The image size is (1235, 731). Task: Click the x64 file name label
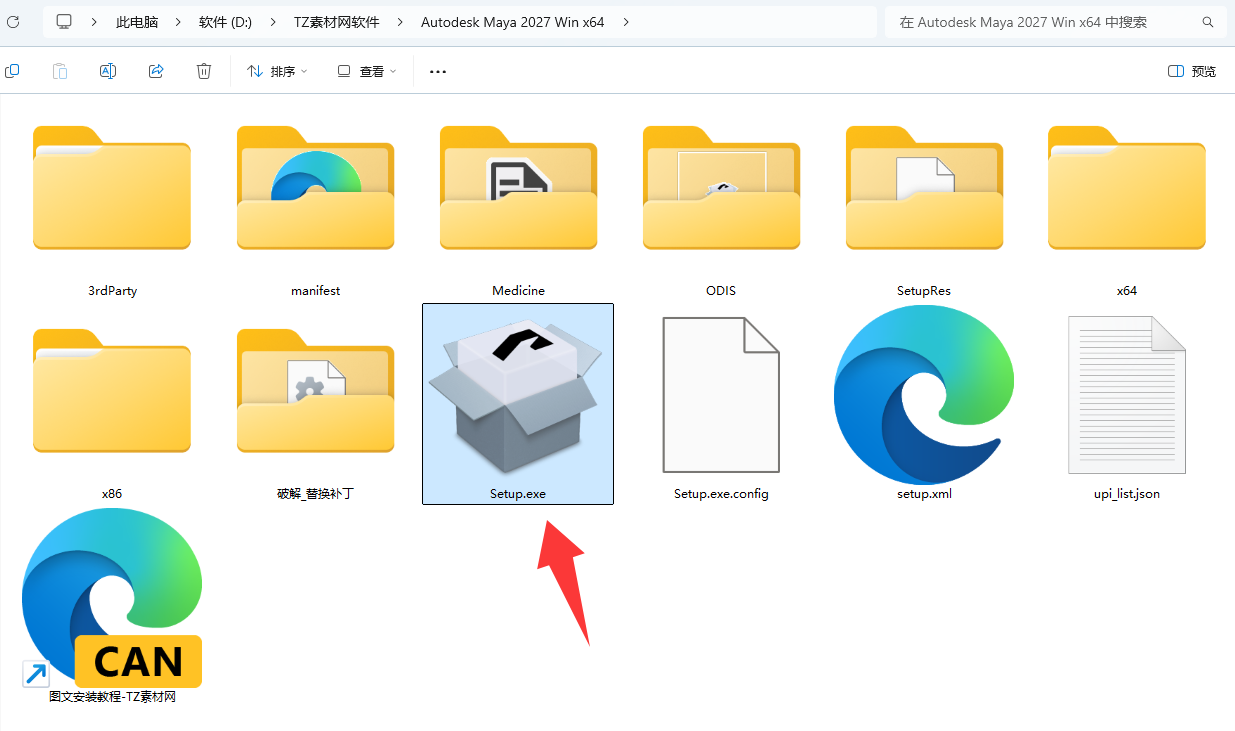pyautogui.click(x=1127, y=291)
